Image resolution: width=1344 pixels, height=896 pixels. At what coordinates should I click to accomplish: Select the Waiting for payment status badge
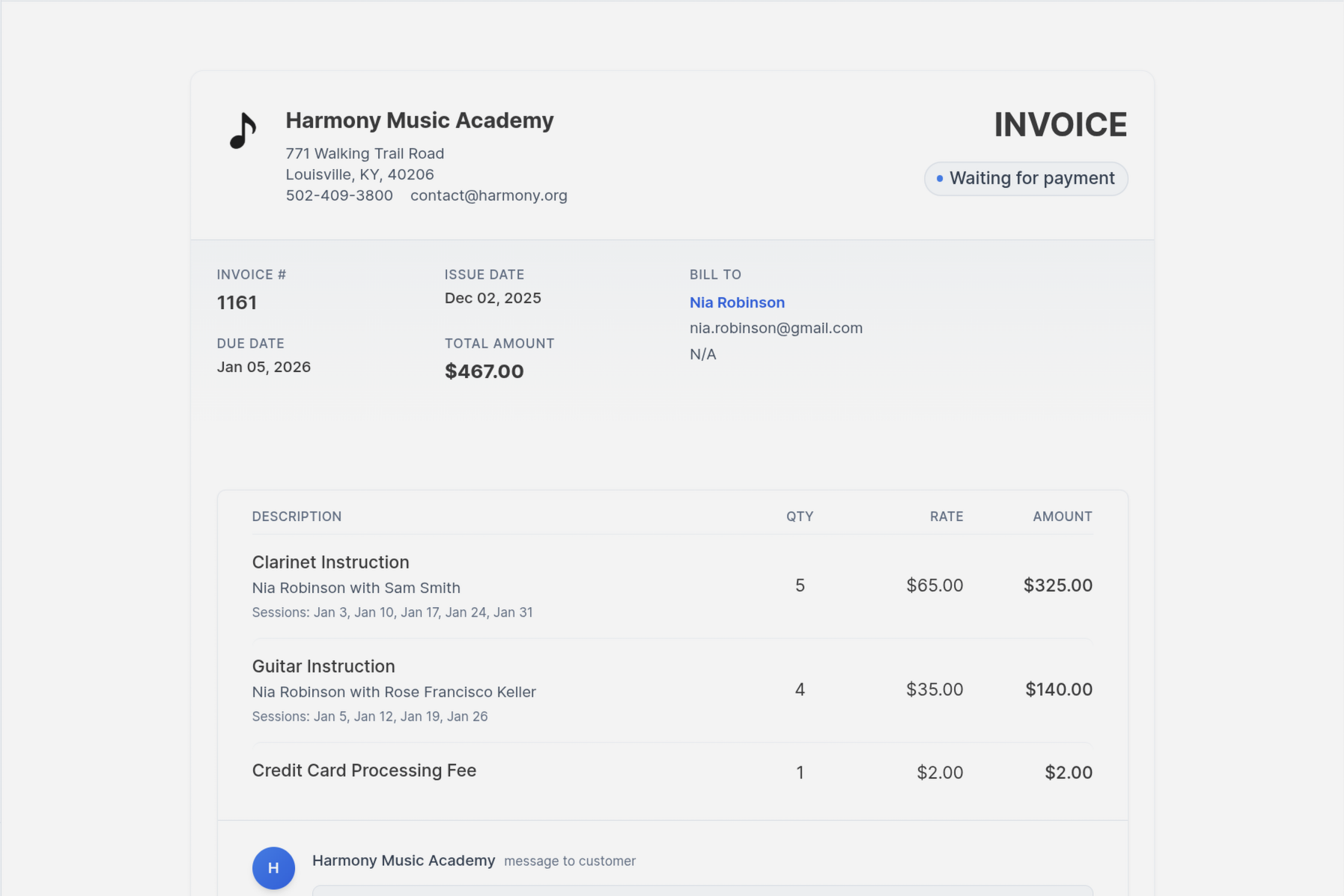point(1026,178)
